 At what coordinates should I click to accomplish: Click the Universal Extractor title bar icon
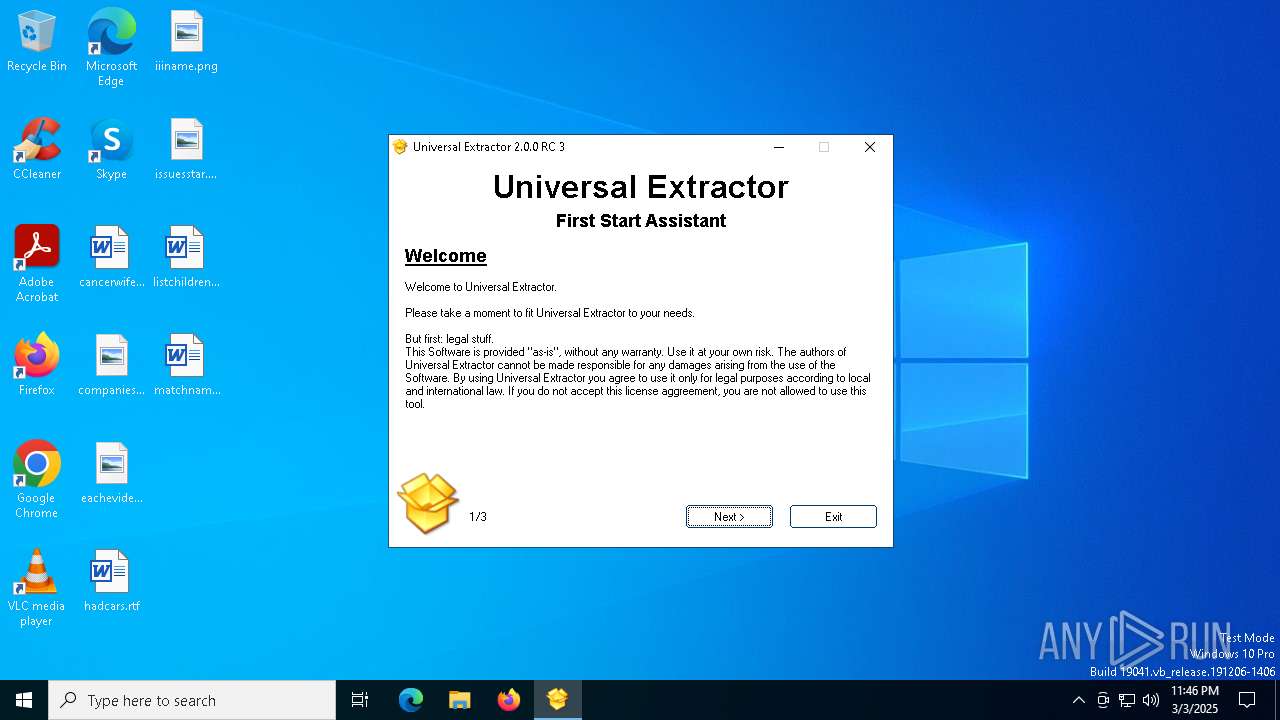[x=401, y=147]
